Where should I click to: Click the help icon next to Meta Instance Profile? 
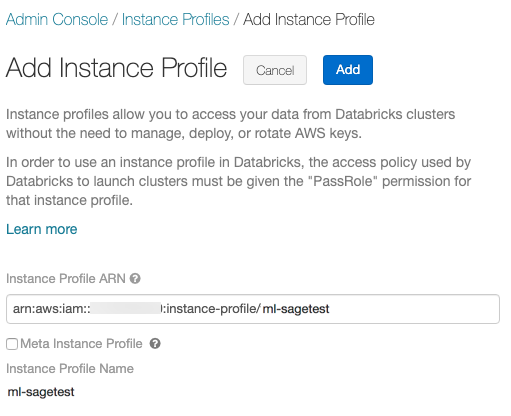pos(155,343)
